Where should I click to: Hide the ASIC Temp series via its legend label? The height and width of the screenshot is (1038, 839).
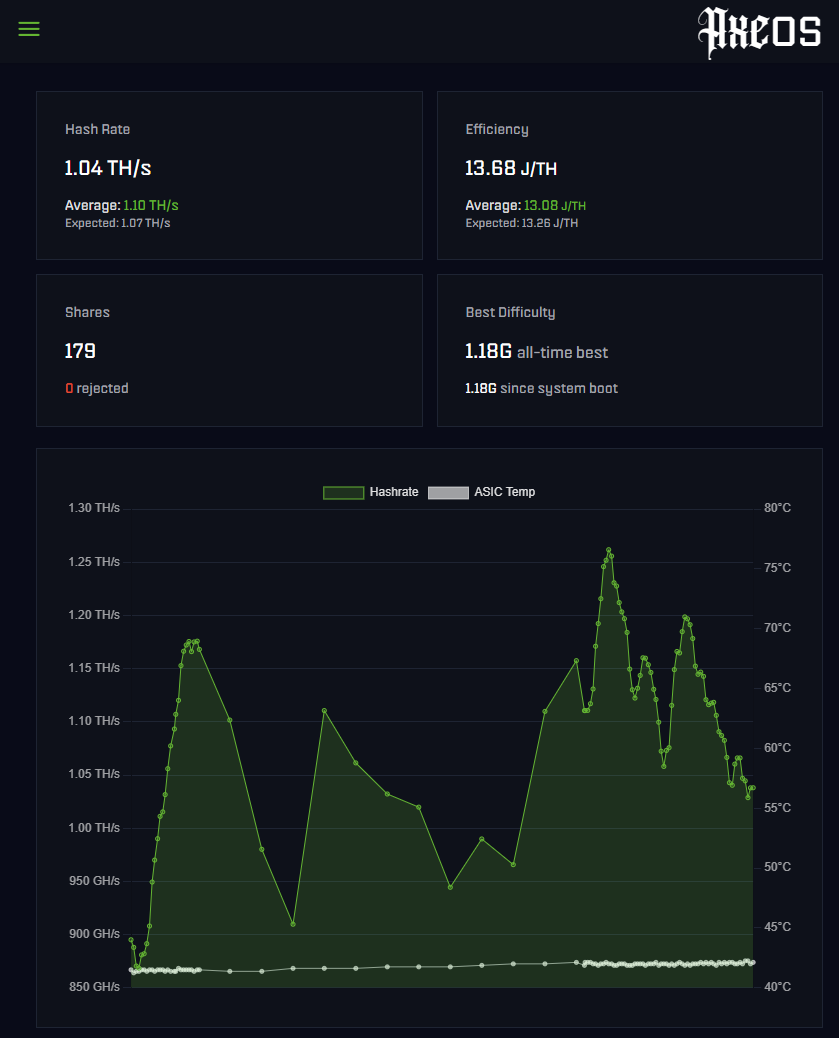tap(504, 492)
